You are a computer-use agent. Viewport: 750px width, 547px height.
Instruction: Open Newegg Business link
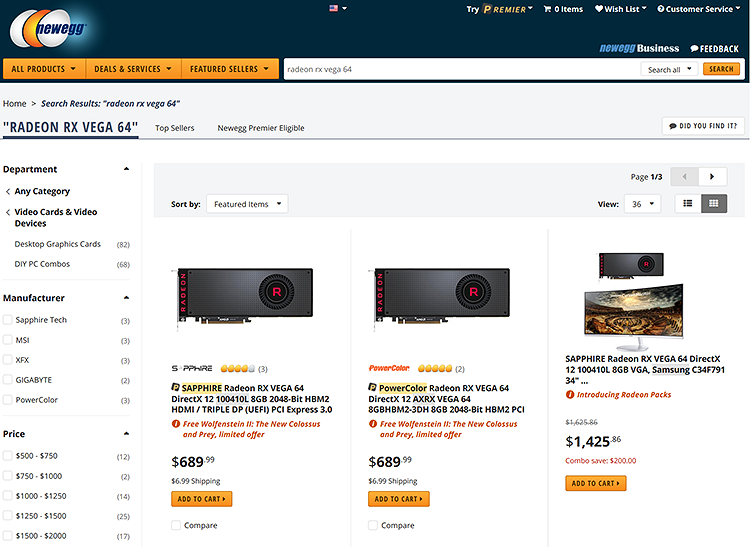(x=639, y=48)
